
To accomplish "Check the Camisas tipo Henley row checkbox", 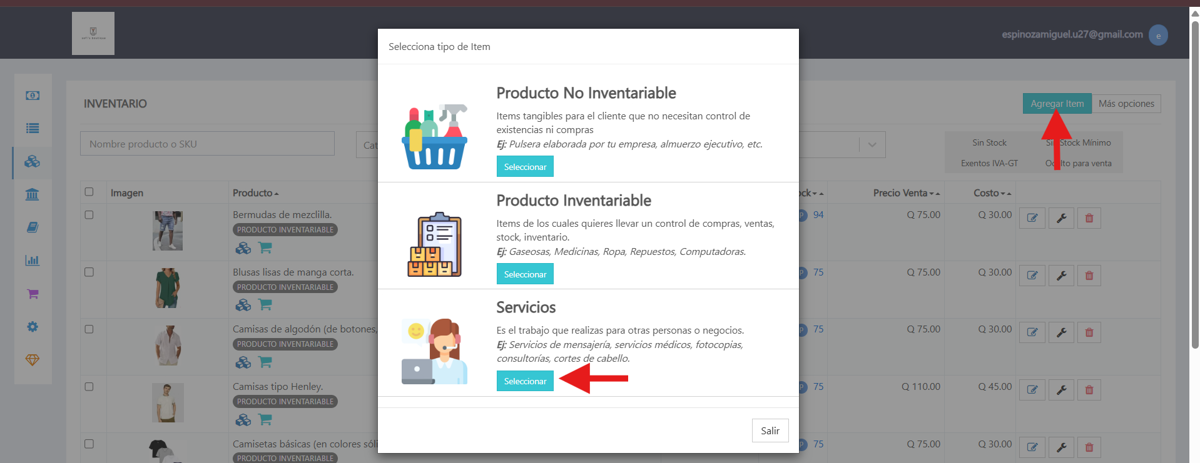I will tap(89, 387).
